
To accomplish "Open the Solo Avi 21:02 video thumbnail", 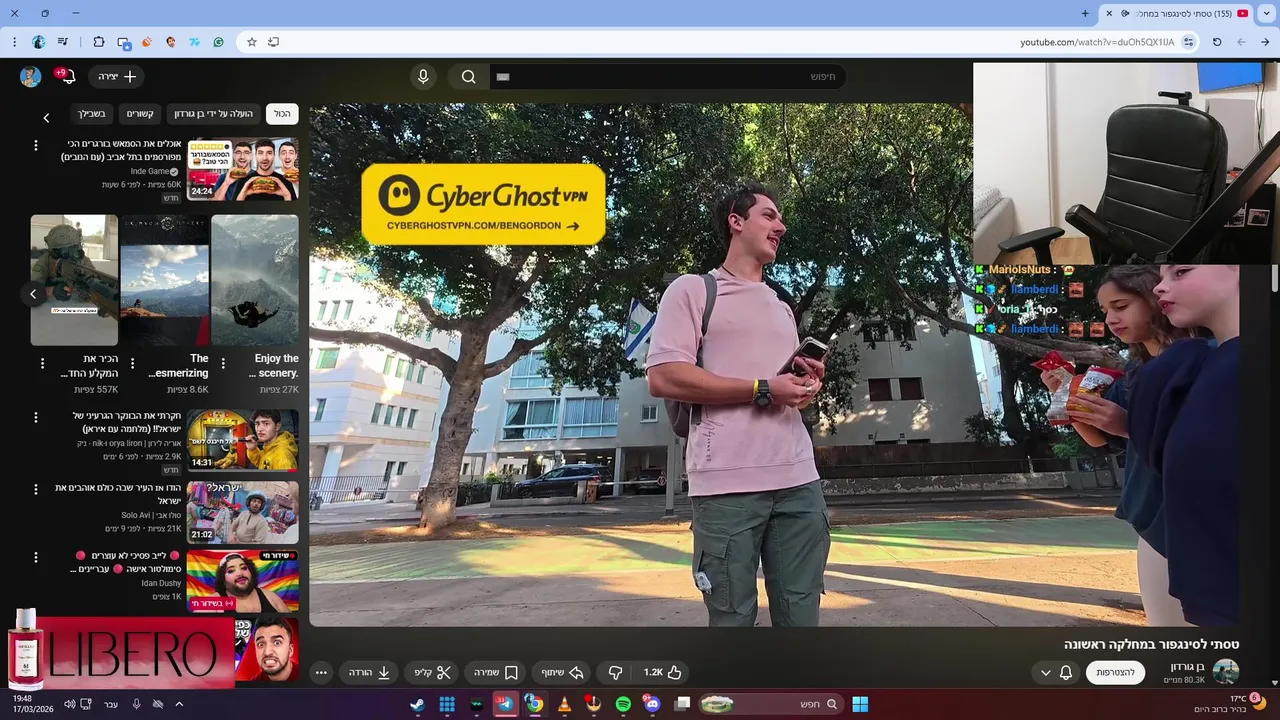I will (x=243, y=513).
